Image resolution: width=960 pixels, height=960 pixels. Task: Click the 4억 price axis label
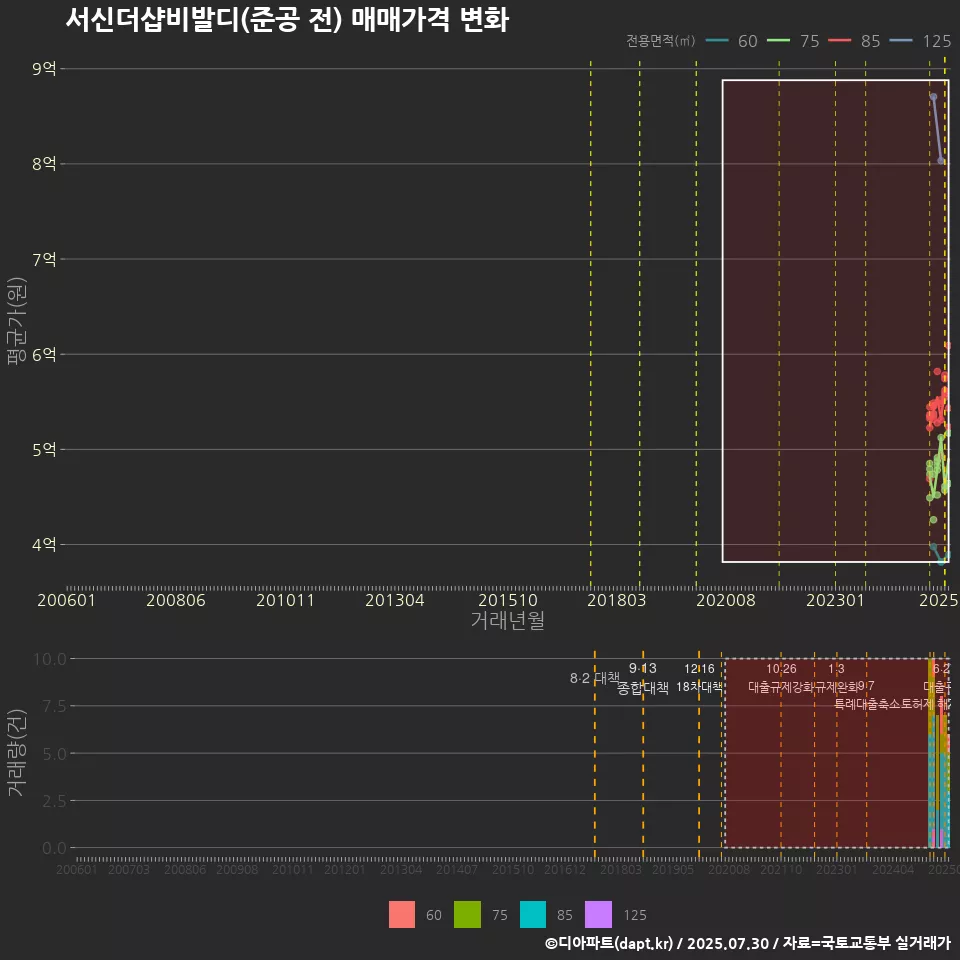[44, 544]
